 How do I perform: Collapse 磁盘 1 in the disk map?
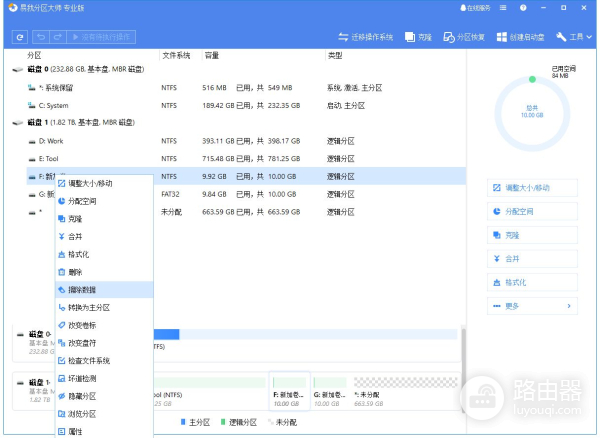(x=20, y=383)
